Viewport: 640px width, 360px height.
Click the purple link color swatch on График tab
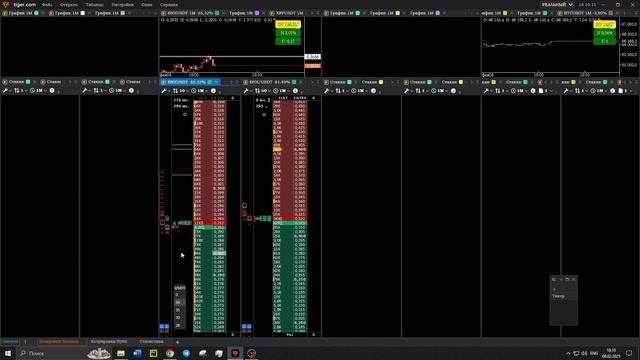[x=257, y=13]
